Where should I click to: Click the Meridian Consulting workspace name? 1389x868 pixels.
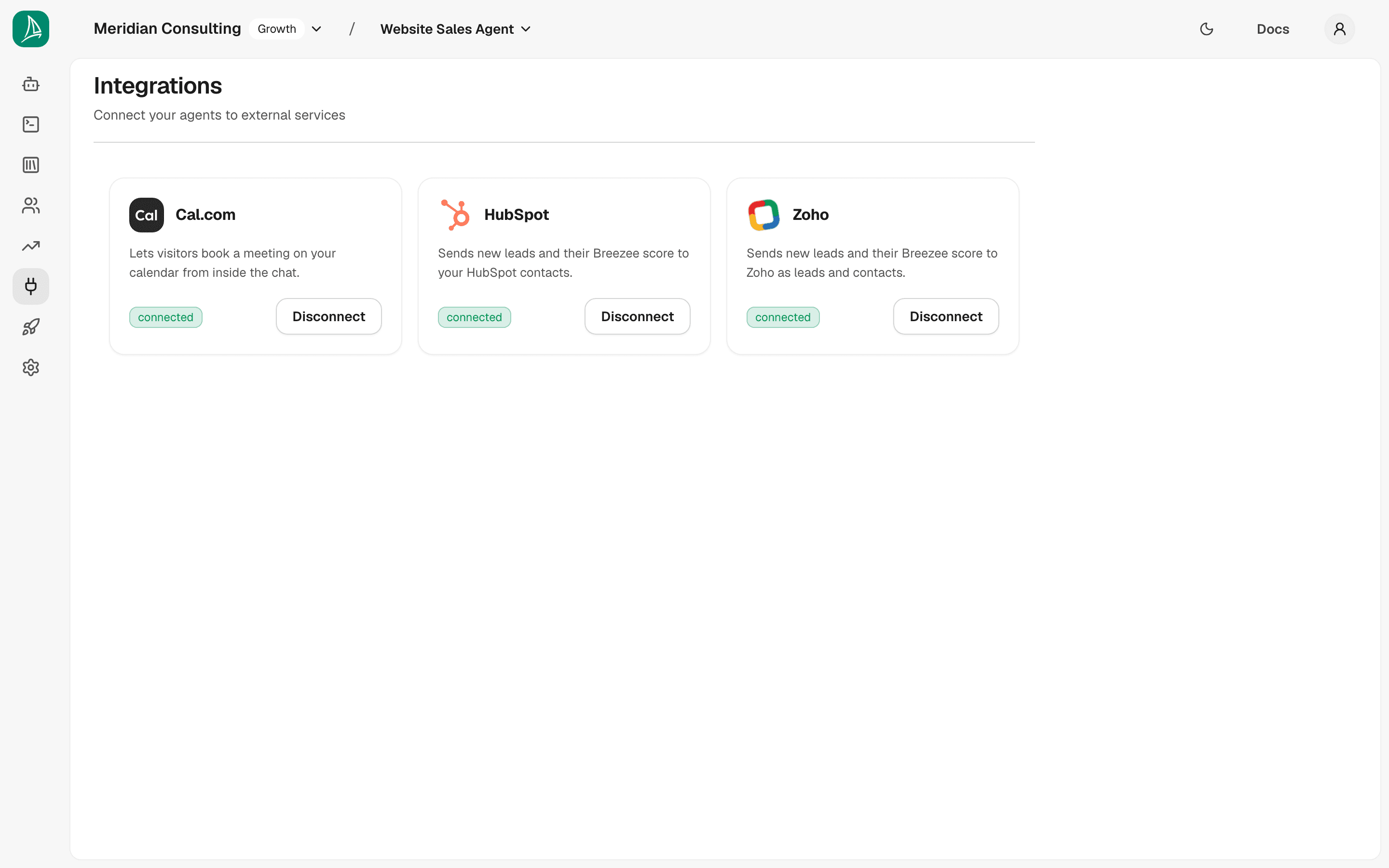tap(167, 29)
